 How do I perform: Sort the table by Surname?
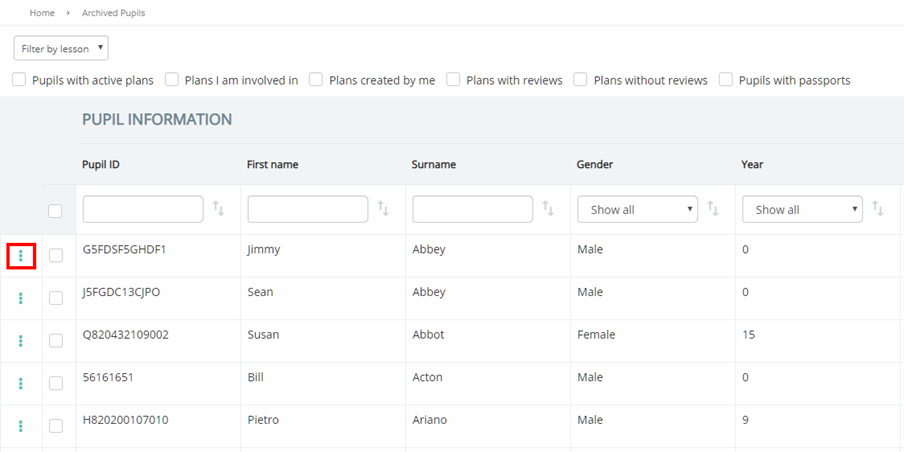pyautogui.click(x=548, y=209)
